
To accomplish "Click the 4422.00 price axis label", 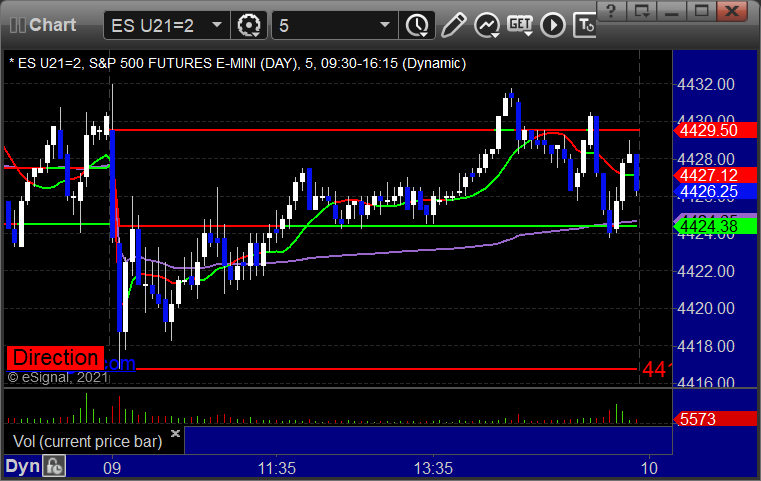I will [706, 271].
